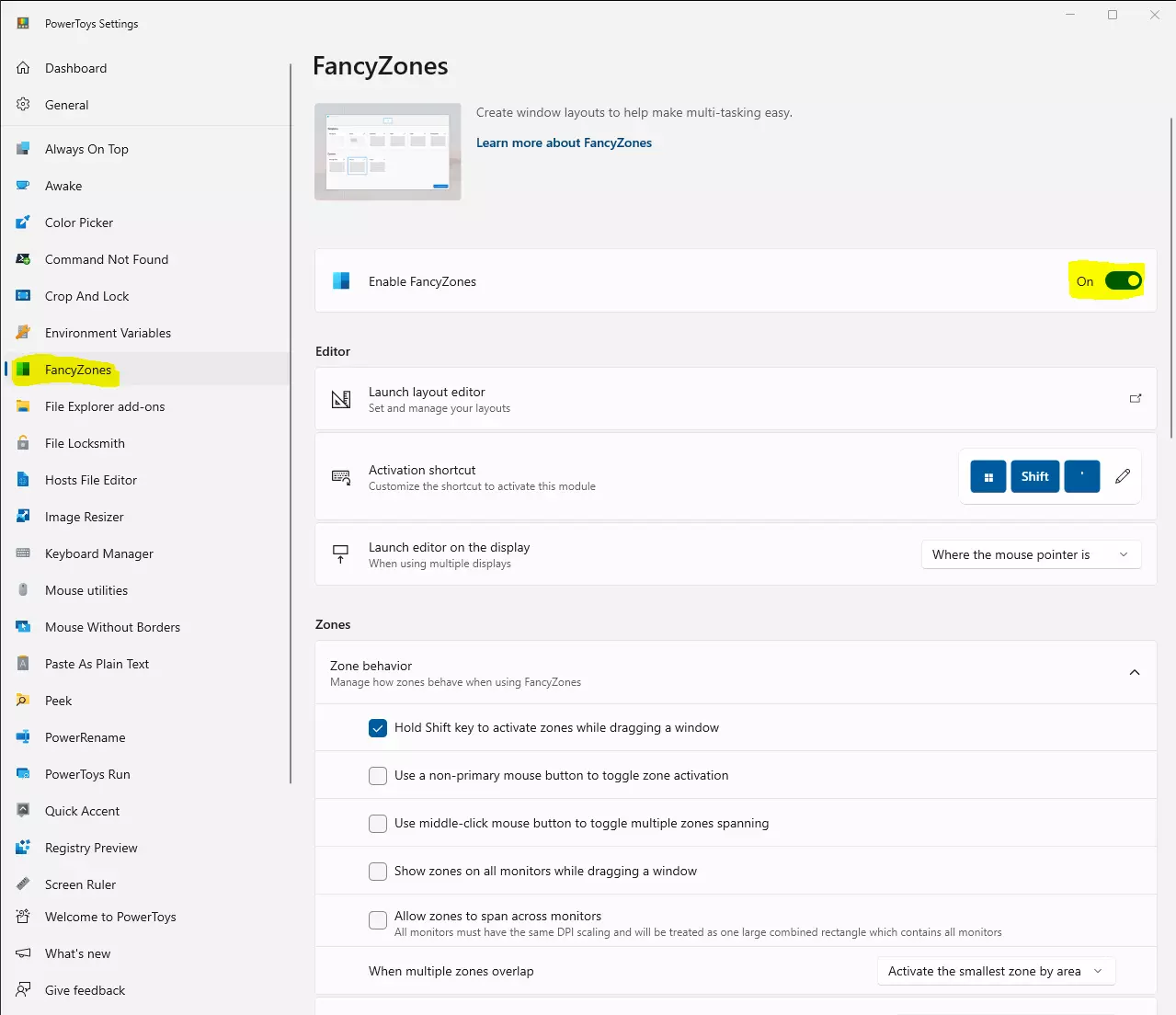Enable non-primary mouse button zone activation
This screenshot has width=1176, height=1015.
click(378, 776)
